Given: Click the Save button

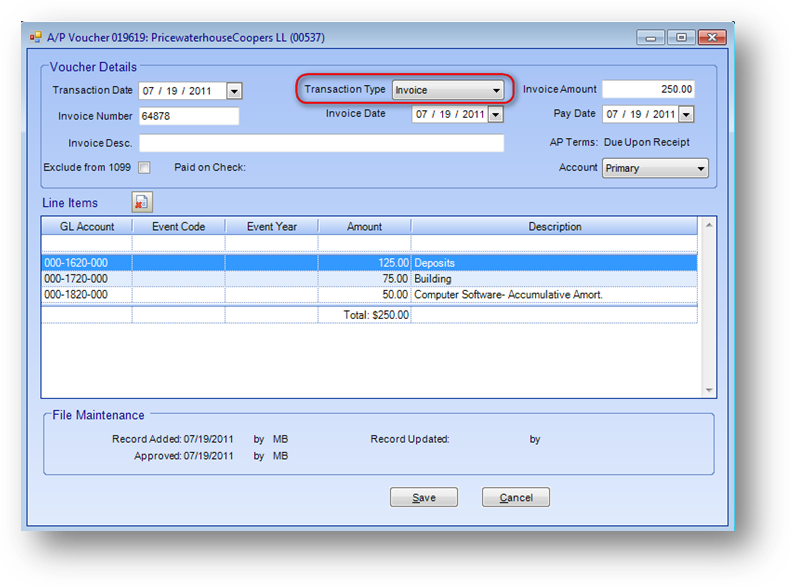Looking at the screenshot, I should pos(424,497).
